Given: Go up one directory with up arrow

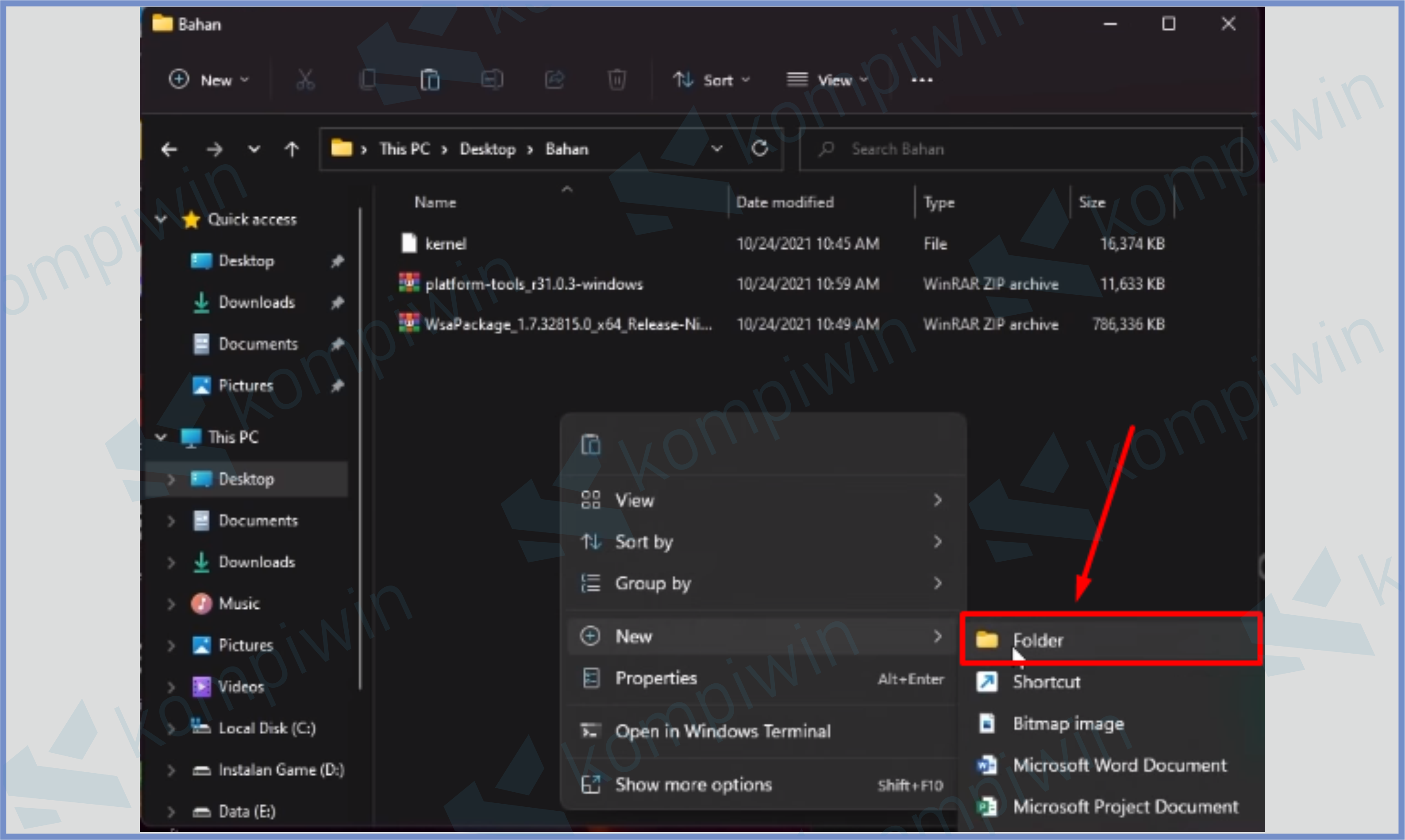Looking at the screenshot, I should click(x=292, y=150).
